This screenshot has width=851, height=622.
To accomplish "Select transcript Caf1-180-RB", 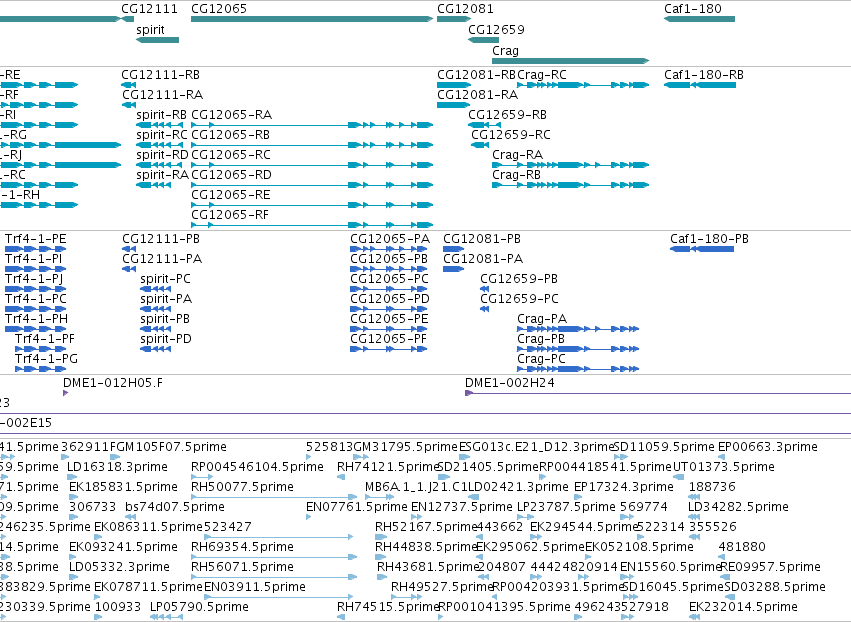I will click(x=700, y=85).
